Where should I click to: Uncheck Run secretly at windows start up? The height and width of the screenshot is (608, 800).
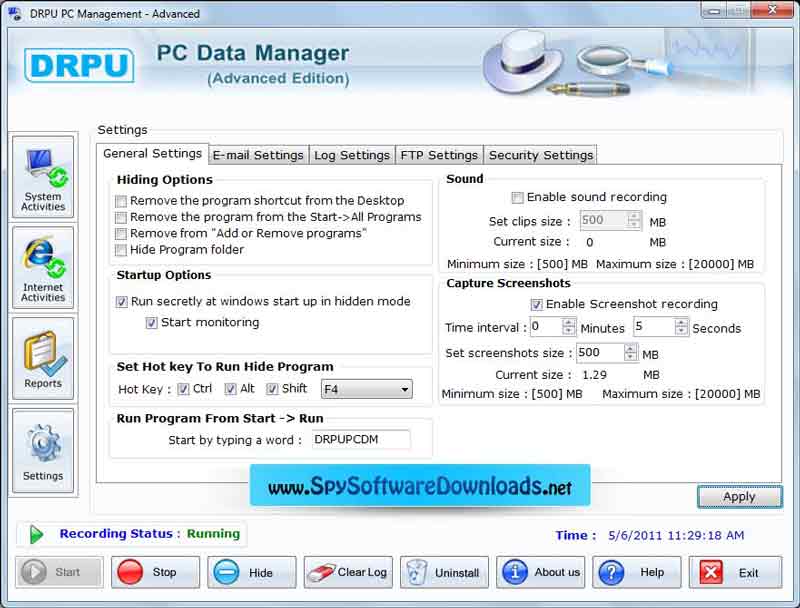click(121, 302)
